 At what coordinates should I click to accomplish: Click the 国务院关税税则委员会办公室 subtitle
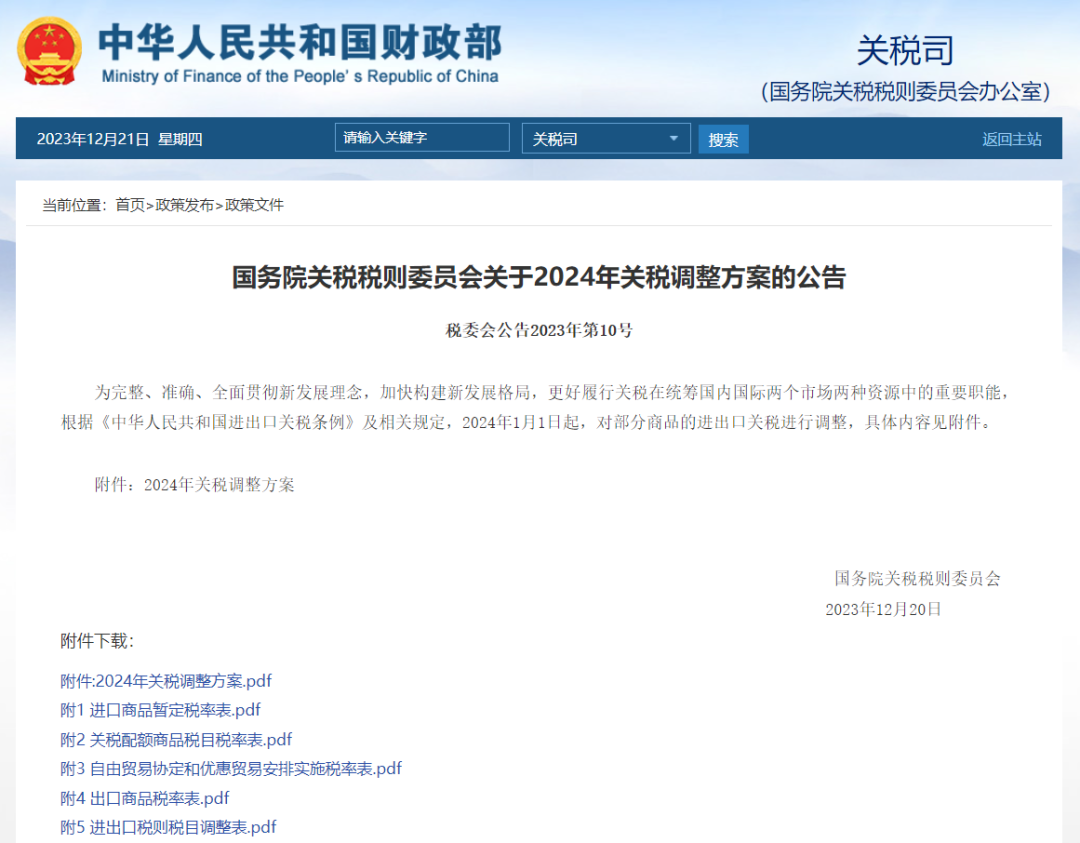[x=905, y=92]
